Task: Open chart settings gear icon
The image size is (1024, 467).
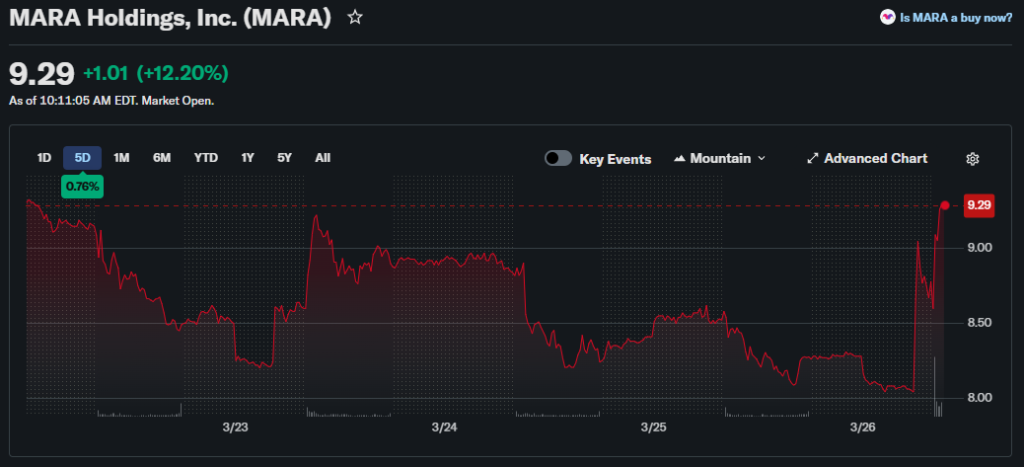Action: pyautogui.click(x=972, y=159)
